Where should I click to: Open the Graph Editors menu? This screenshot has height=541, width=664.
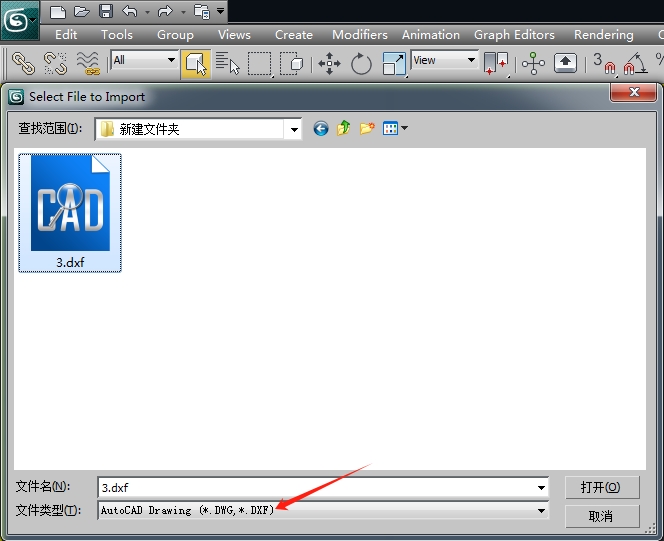click(x=514, y=34)
